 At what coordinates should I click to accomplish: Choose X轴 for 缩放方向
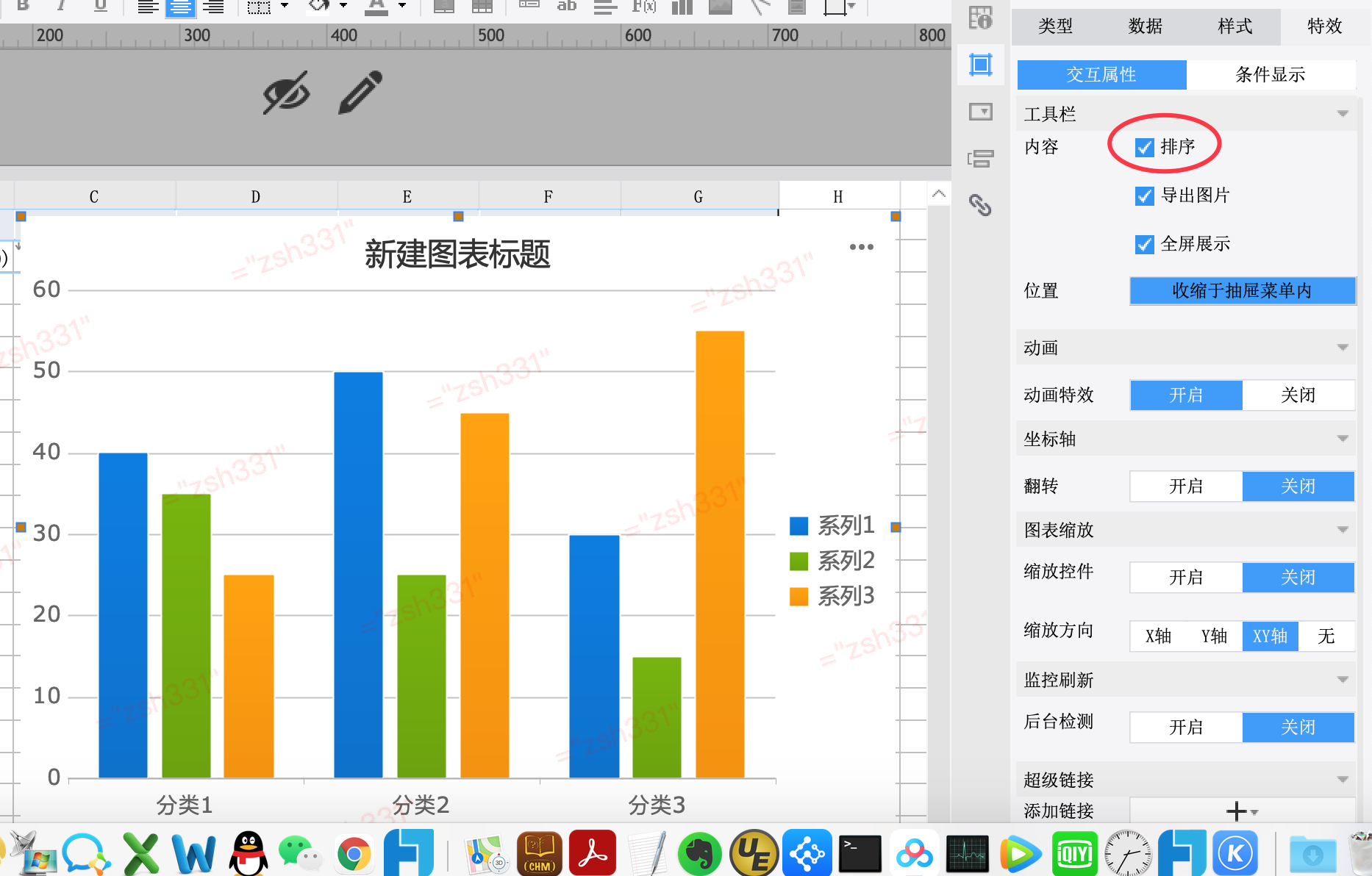pyautogui.click(x=1158, y=636)
